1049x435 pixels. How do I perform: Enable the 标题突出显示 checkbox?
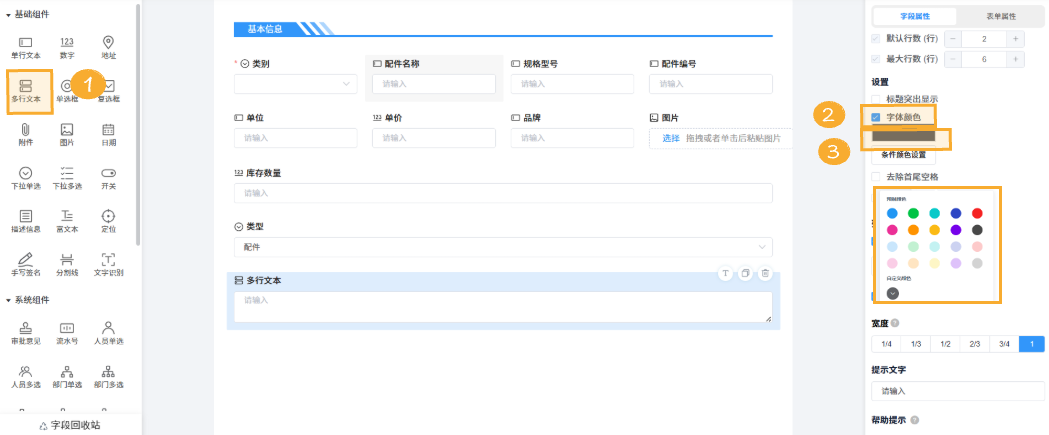coord(877,99)
